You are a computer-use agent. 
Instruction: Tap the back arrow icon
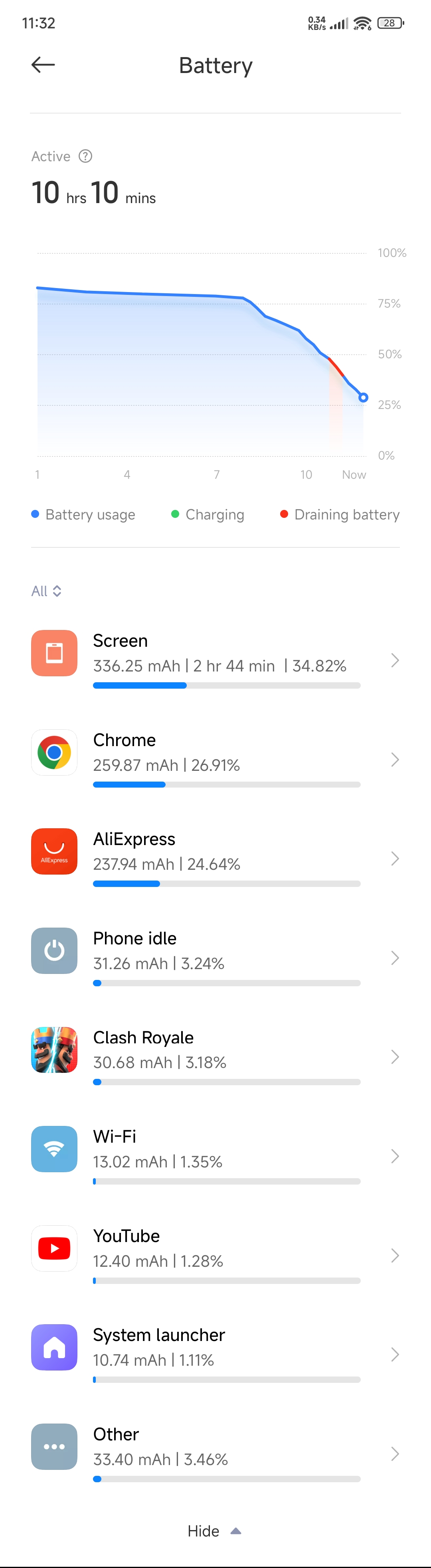[43, 65]
